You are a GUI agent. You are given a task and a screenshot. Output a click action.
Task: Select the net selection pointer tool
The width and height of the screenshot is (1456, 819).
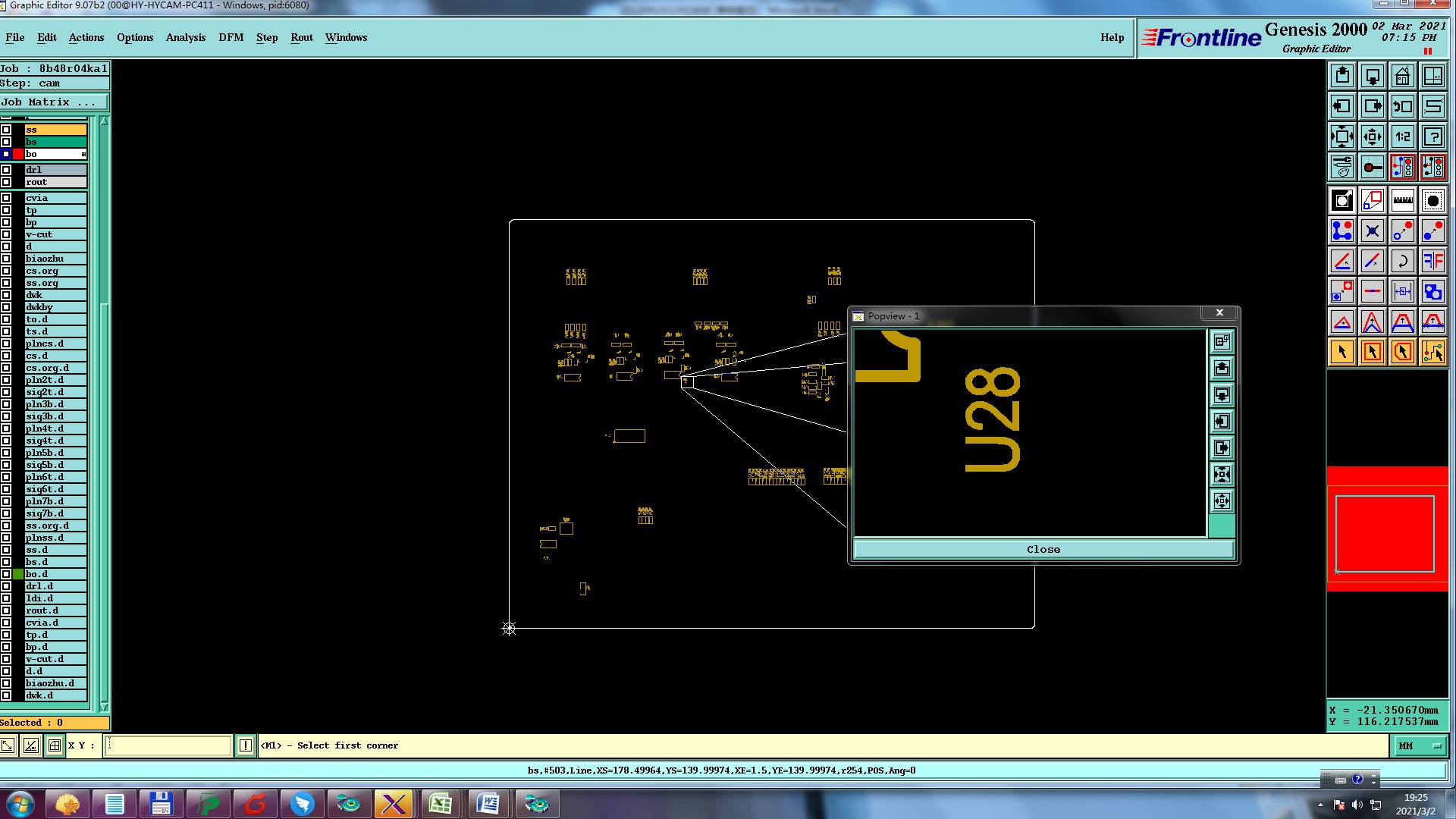pyautogui.click(x=1432, y=352)
